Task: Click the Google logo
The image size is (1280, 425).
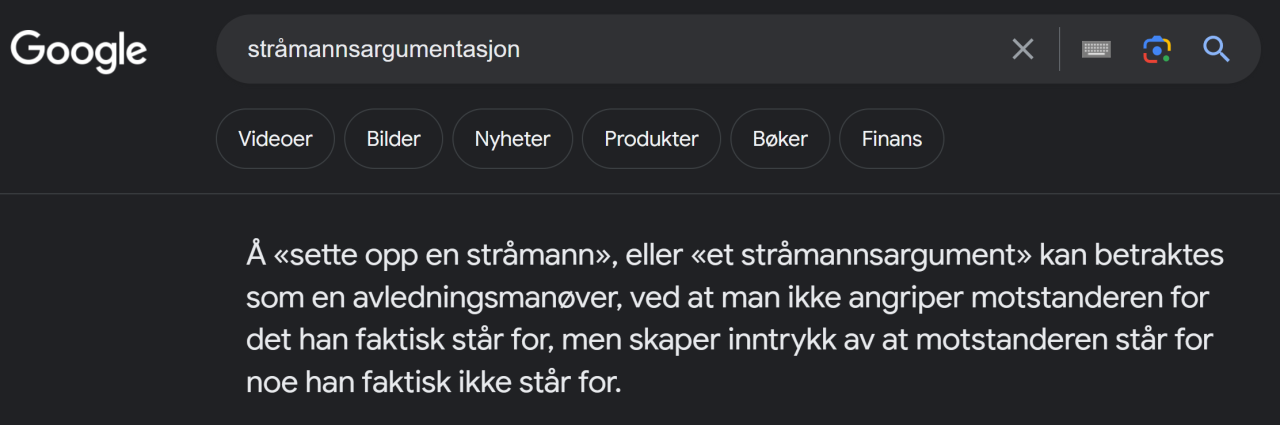Action: coord(79,51)
